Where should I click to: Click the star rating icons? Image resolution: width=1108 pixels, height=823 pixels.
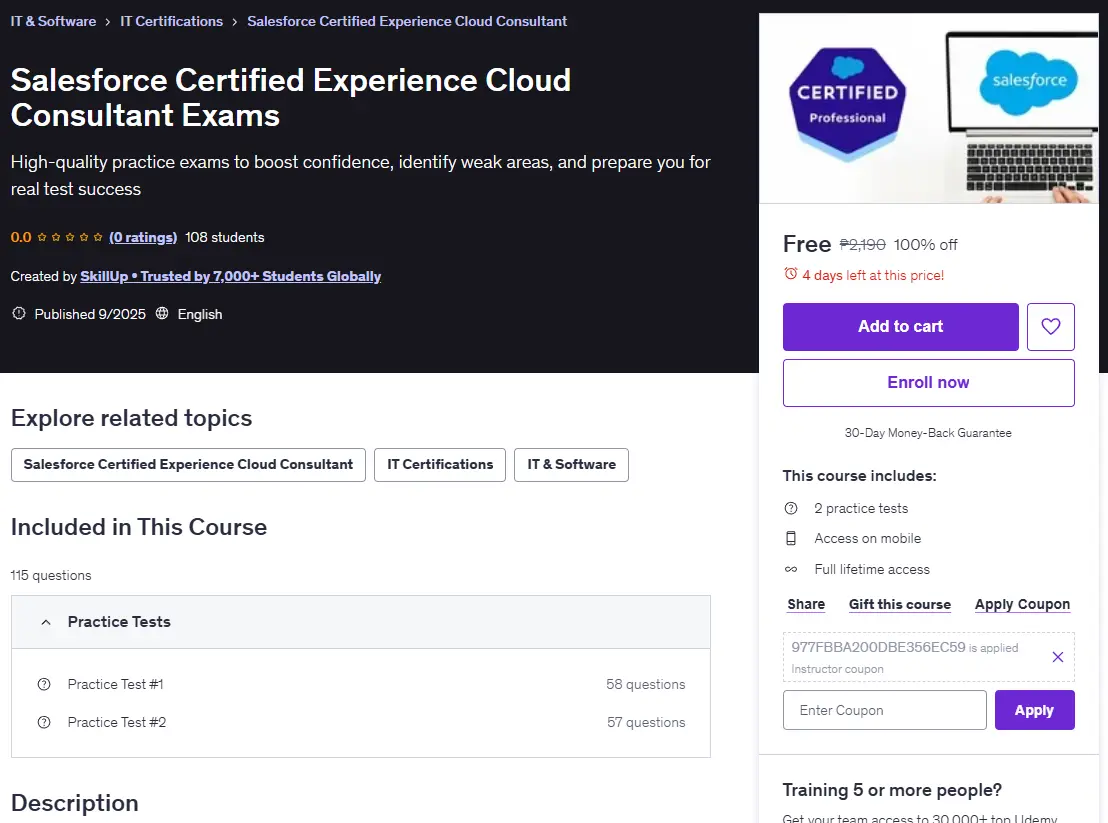pos(69,237)
